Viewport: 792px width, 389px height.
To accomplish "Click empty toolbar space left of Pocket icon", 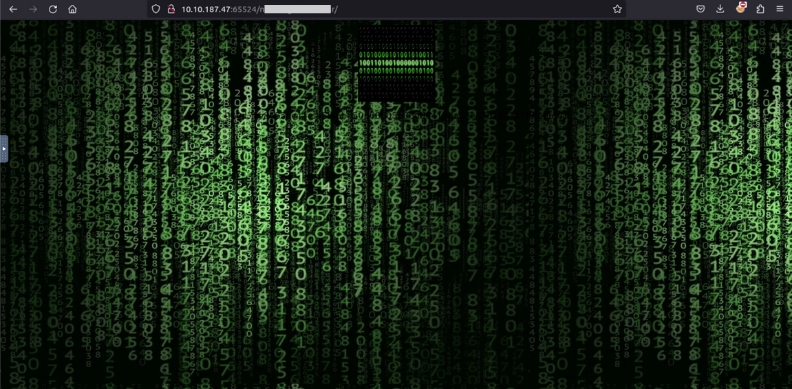I will click(x=659, y=9).
